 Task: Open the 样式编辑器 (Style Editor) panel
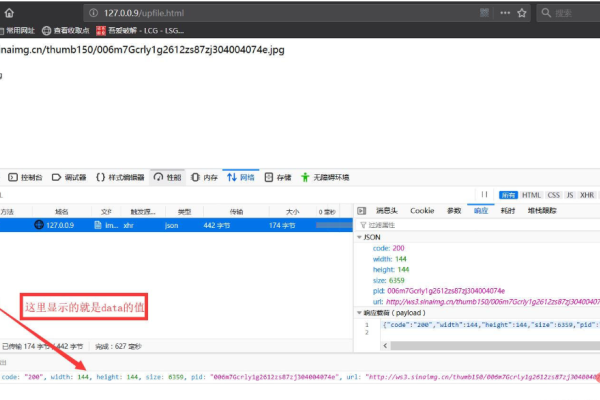pyautogui.click(x=120, y=177)
